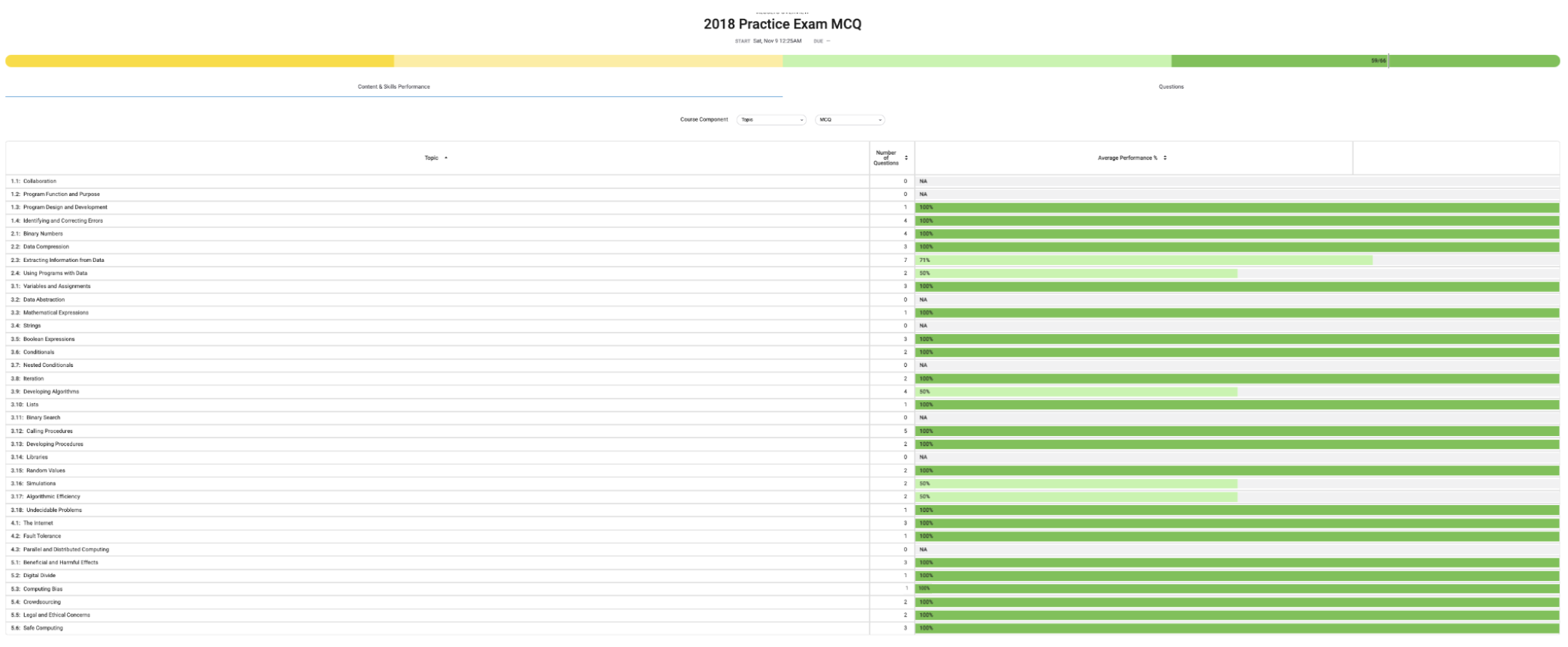This screenshot has height=647, width=1568.
Task: Select the 1.1: Collaboration topic row
Action: coord(33,181)
